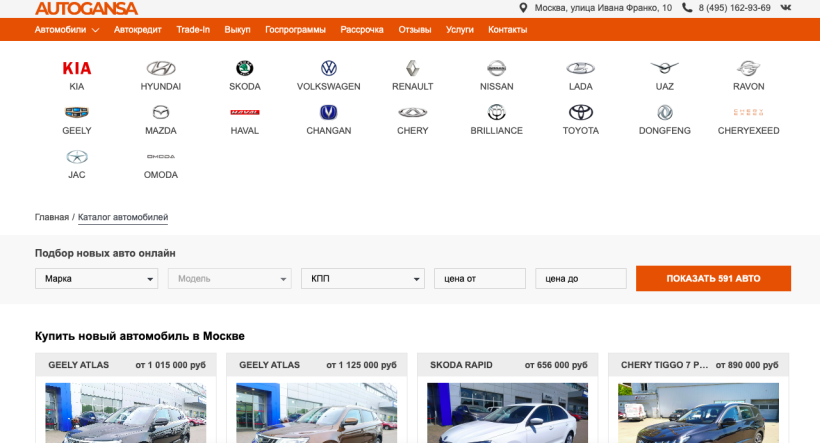Viewport: 820px width, 443px height.
Task: Open the Марка dropdown
Action: coord(96,279)
